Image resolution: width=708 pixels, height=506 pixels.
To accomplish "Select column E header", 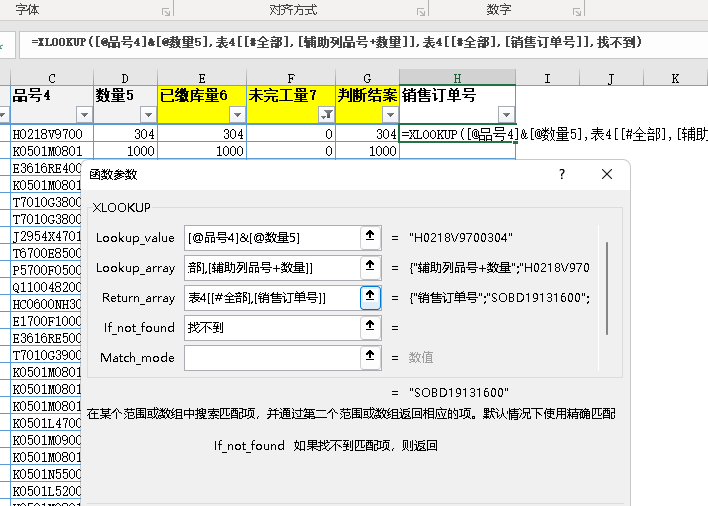I will click(202, 78).
